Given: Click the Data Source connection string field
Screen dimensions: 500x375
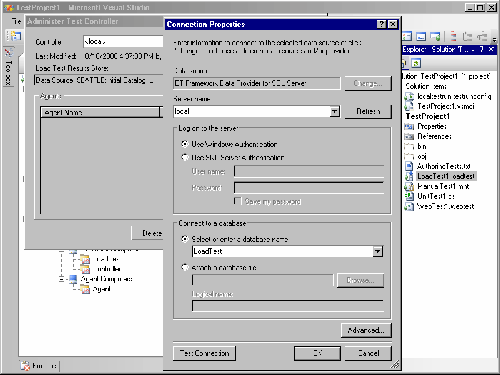Looking at the screenshot, I should click(99, 80).
